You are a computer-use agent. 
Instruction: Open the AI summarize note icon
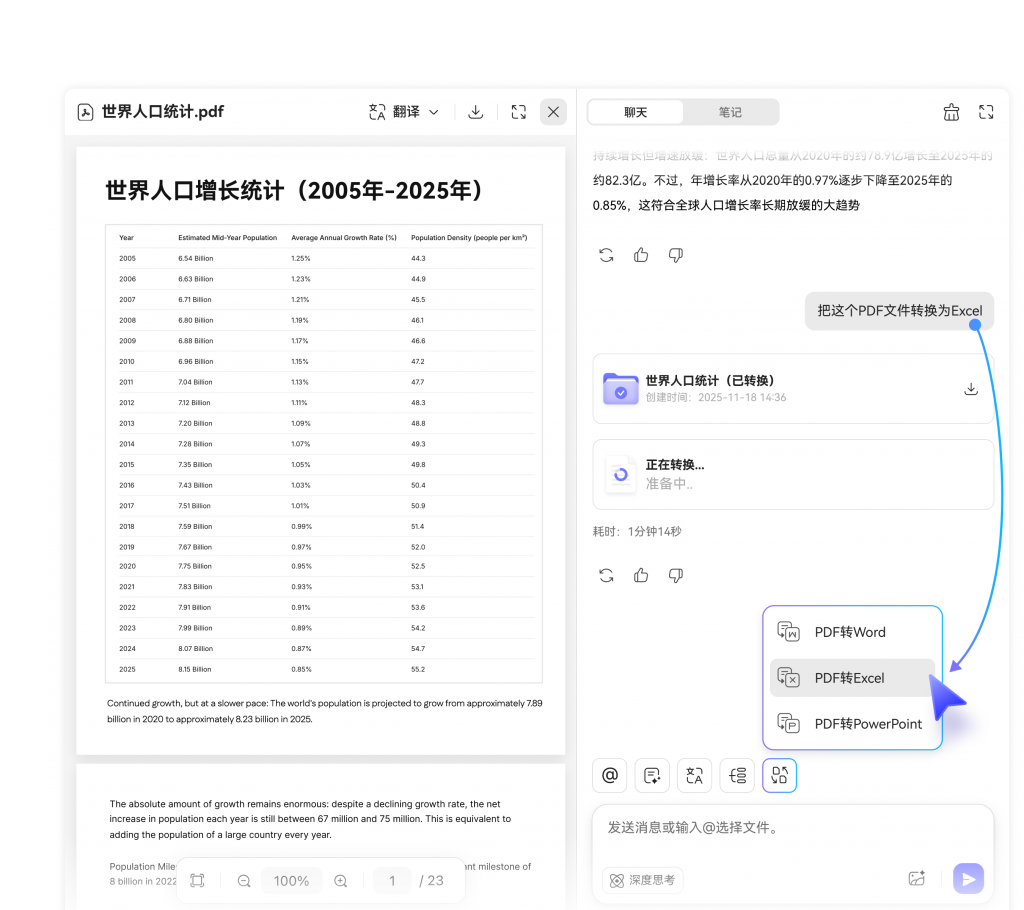click(651, 775)
